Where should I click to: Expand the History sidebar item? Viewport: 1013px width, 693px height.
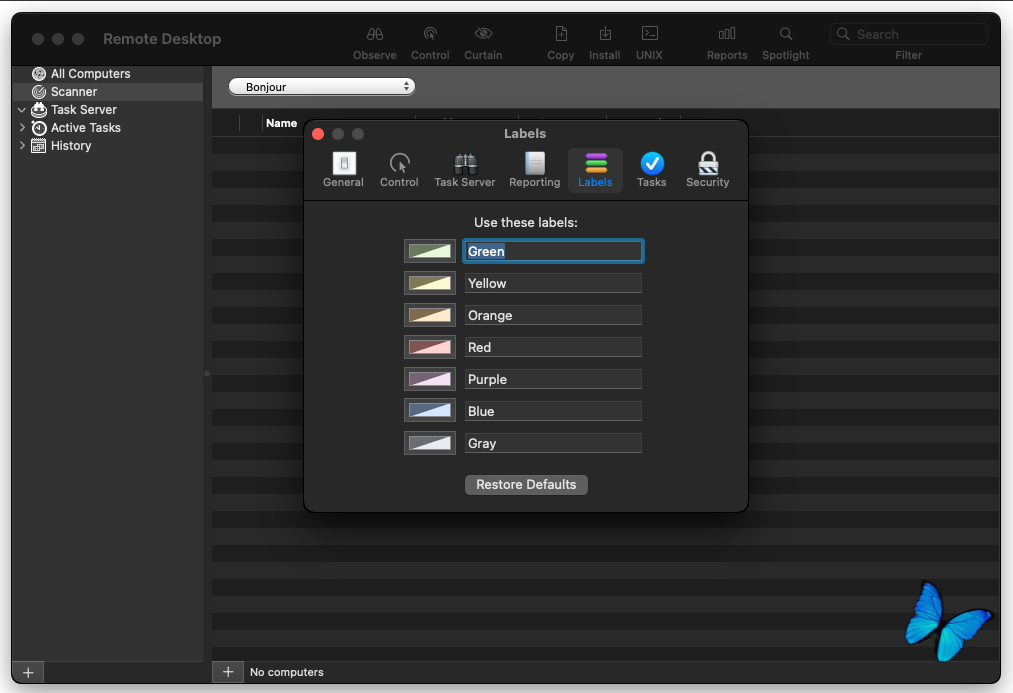tap(22, 146)
